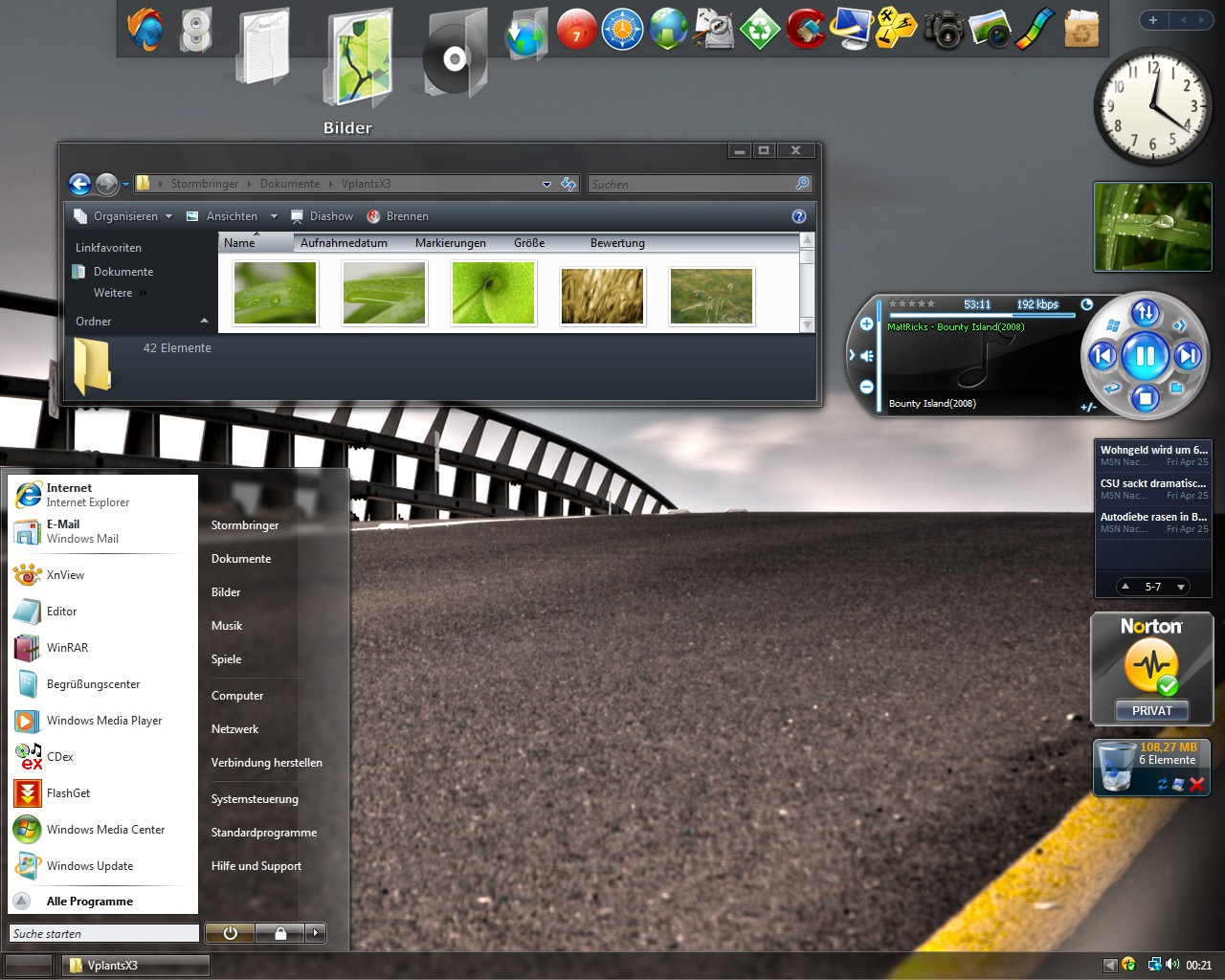1225x980 pixels.
Task: Open the green recycle diamond dock icon
Action: pos(760,29)
